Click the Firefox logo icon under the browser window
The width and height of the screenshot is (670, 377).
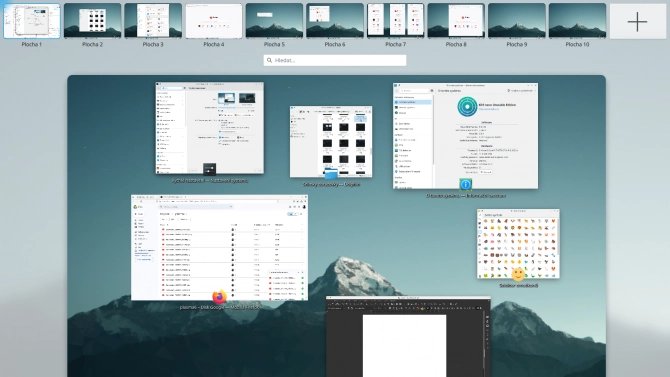(219, 296)
